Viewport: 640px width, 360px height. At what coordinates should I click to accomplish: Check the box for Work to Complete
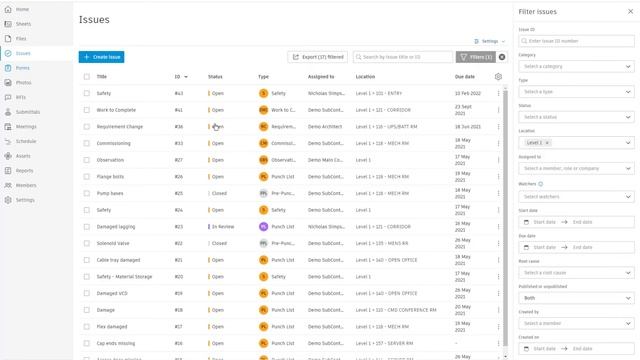tap(87, 110)
